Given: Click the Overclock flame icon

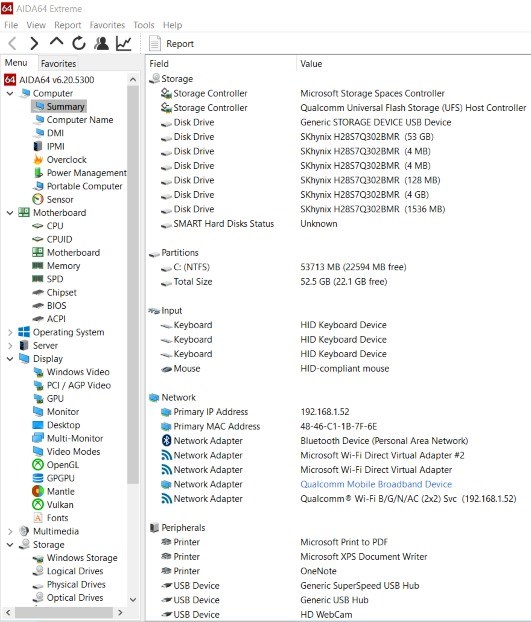Looking at the screenshot, I should [x=38, y=159].
